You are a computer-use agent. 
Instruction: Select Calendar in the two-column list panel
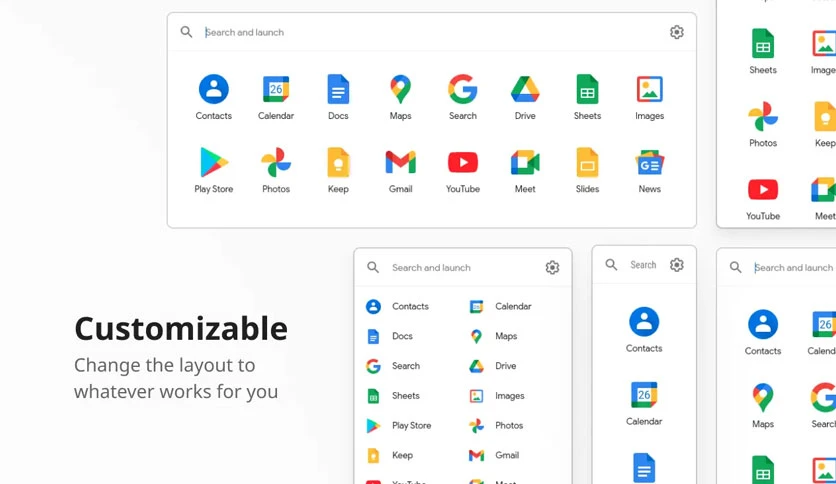(501, 306)
